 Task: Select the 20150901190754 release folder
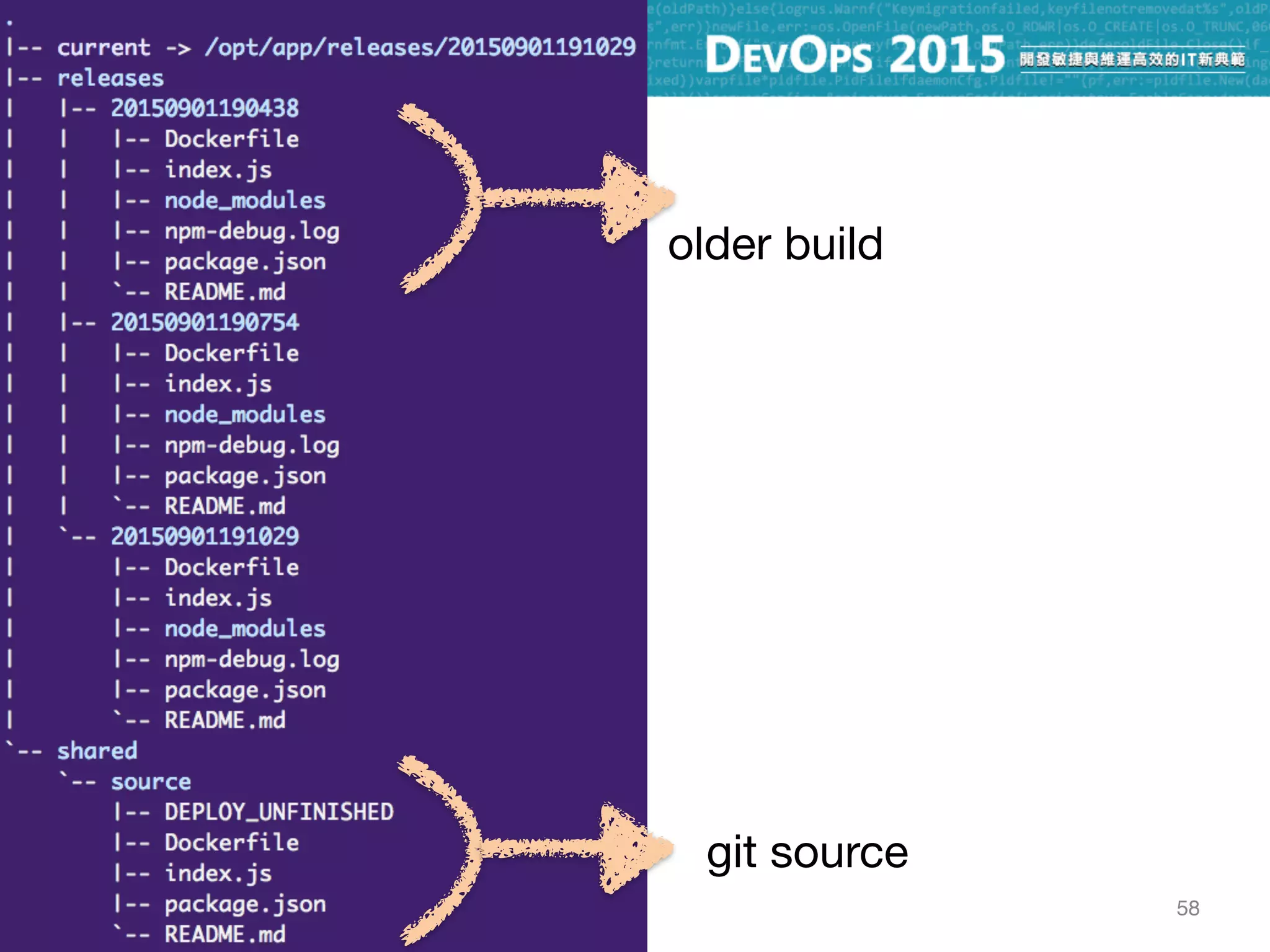[205, 322]
